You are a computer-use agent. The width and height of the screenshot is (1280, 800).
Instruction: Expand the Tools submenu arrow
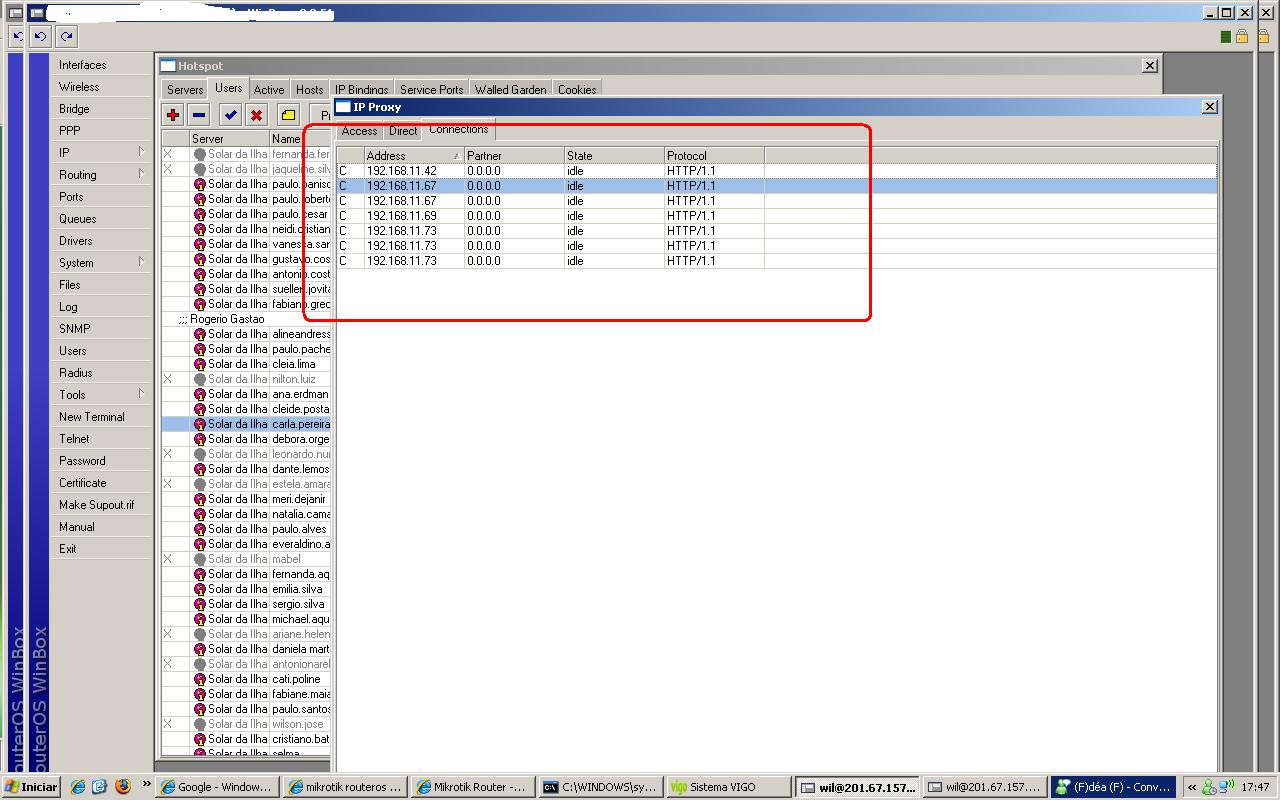tap(141, 394)
